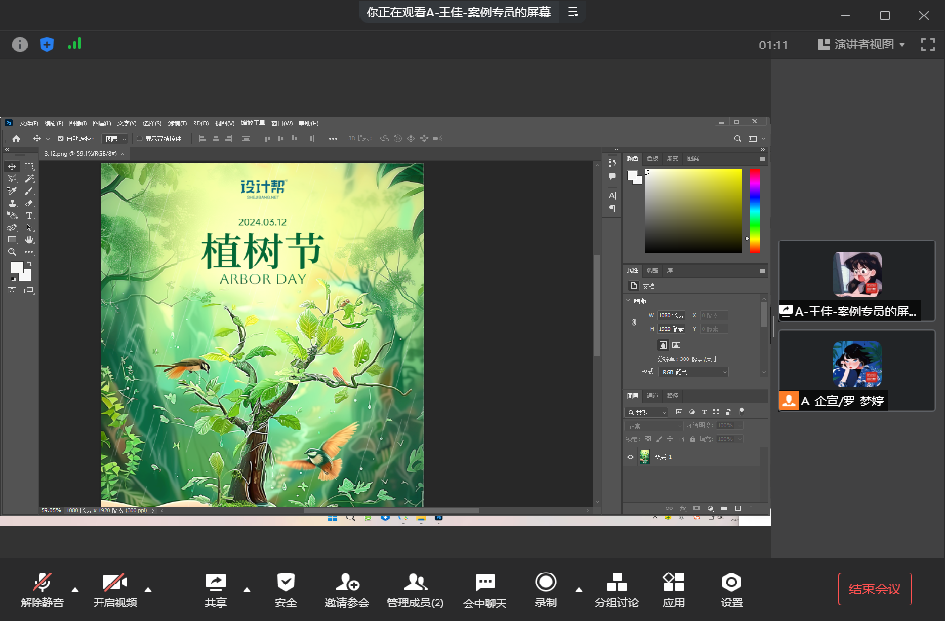The width and height of the screenshot is (946, 622).
Task: Expand share options arrow next to 共享
Action: pos(247,589)
